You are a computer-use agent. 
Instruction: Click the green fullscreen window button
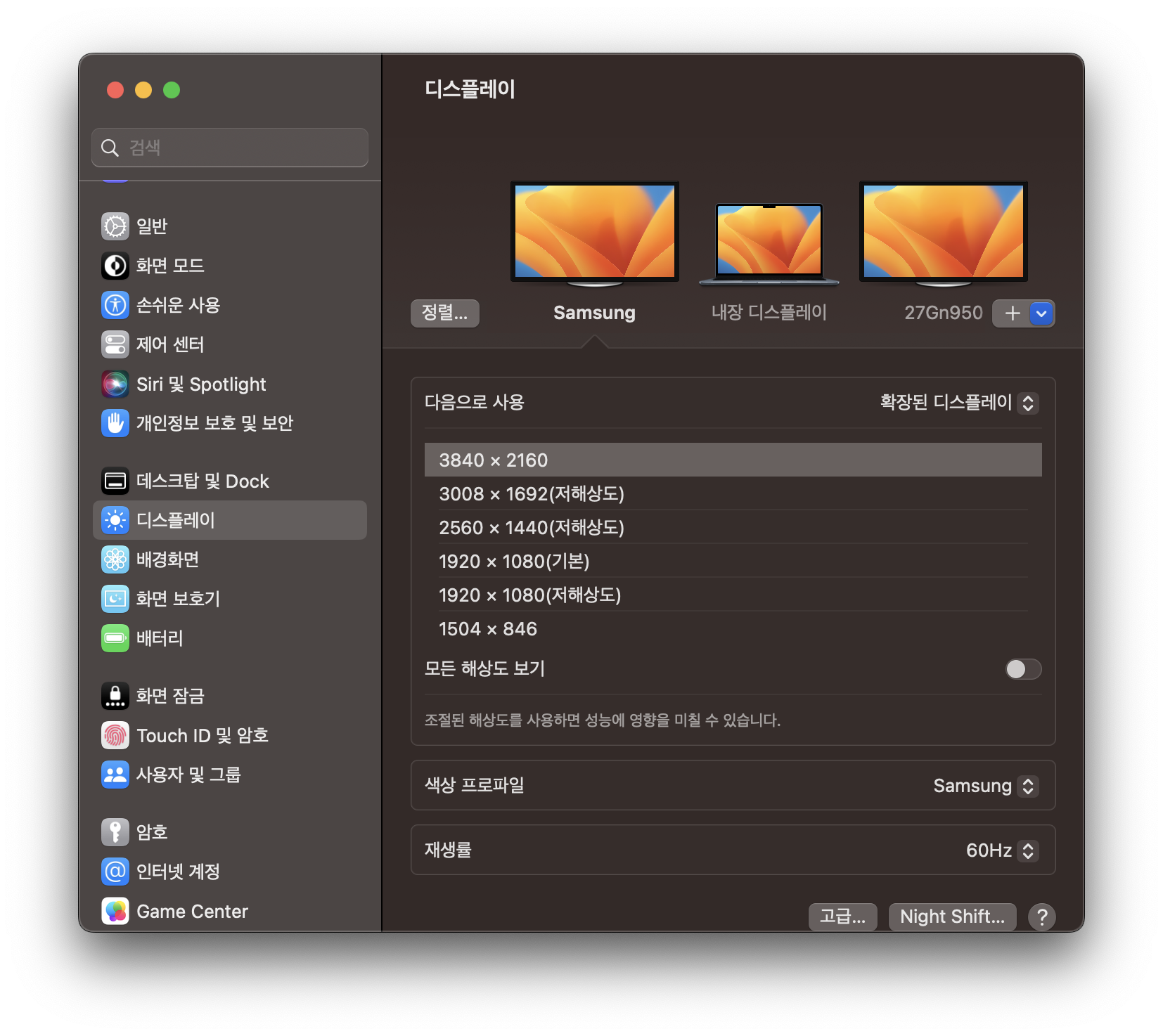coord(172,90)
